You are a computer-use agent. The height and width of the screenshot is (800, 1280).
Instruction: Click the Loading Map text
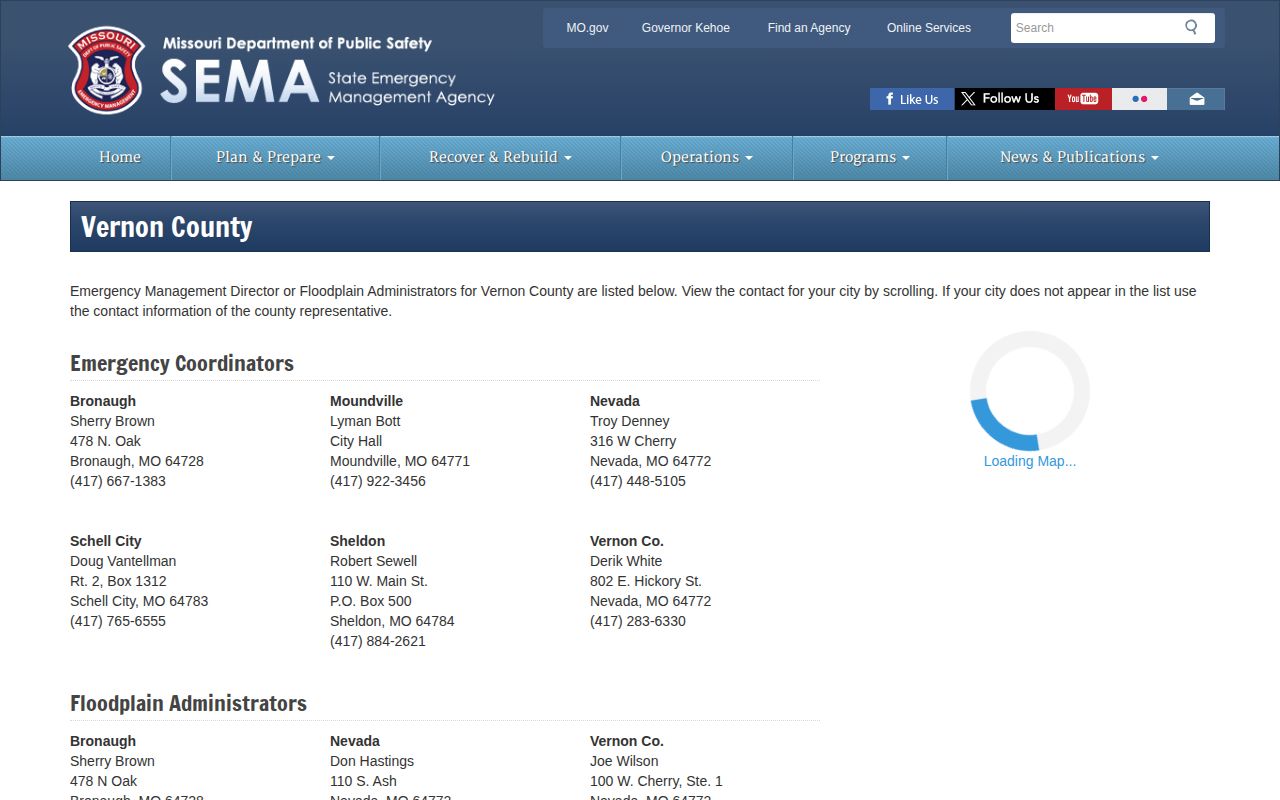click(x=1030, y=461)
